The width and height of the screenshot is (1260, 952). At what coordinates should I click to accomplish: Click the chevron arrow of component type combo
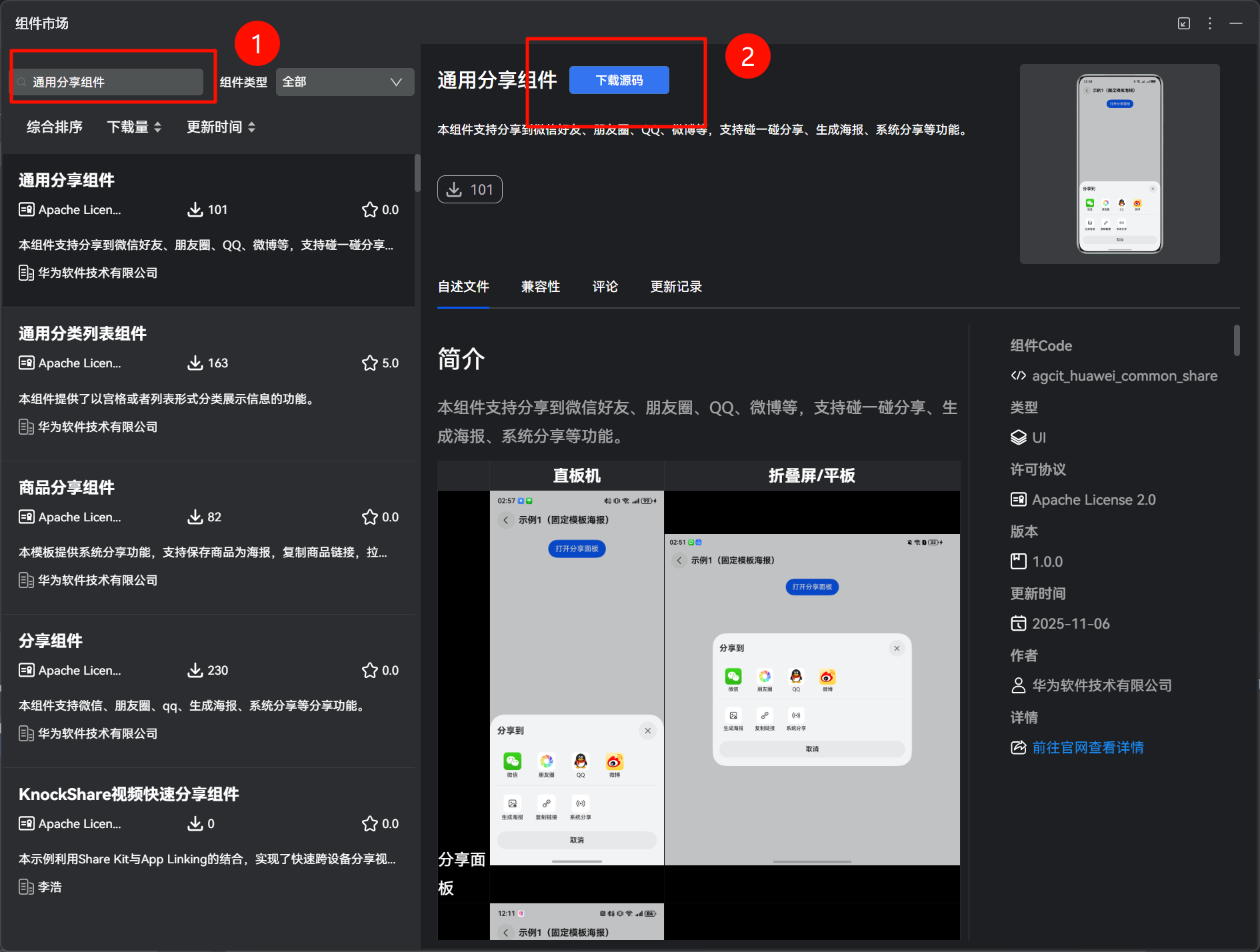click(396, 82)
